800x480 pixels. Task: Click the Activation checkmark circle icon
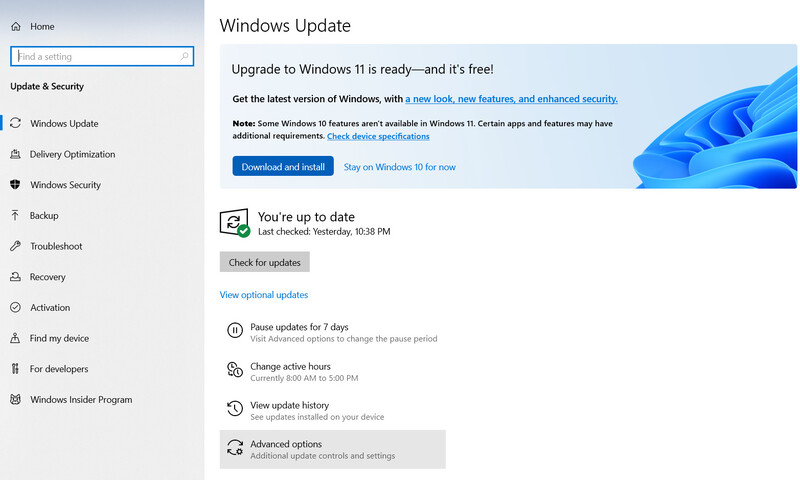(15, 307)
